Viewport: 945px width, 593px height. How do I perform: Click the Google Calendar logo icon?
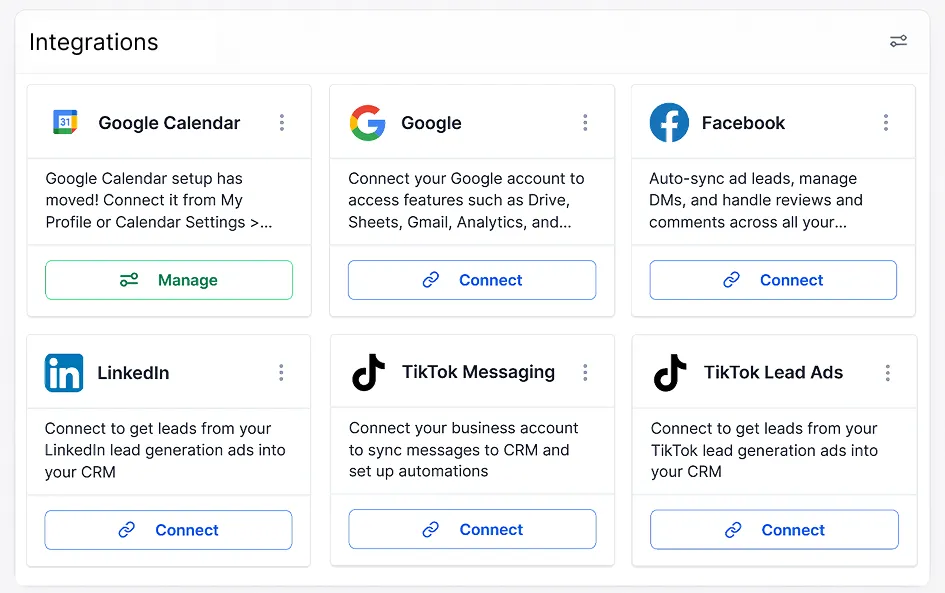point(65,122)
